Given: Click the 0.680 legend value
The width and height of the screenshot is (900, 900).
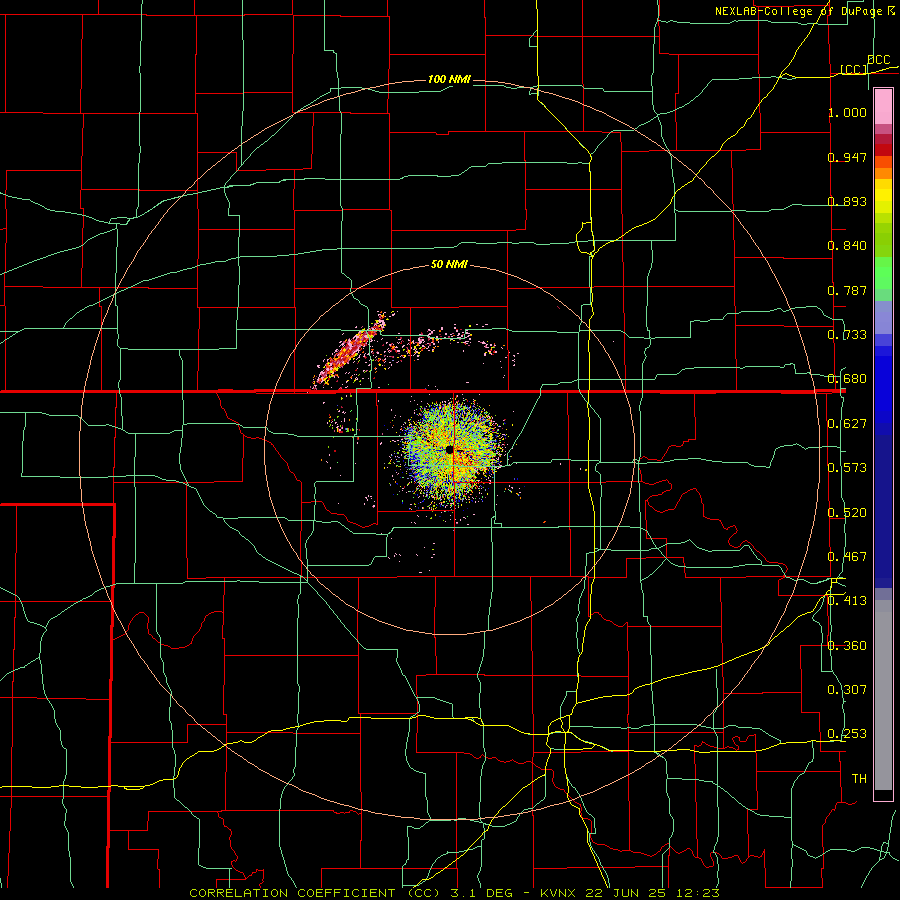Looking at the screenshot, I should point(847,379).
